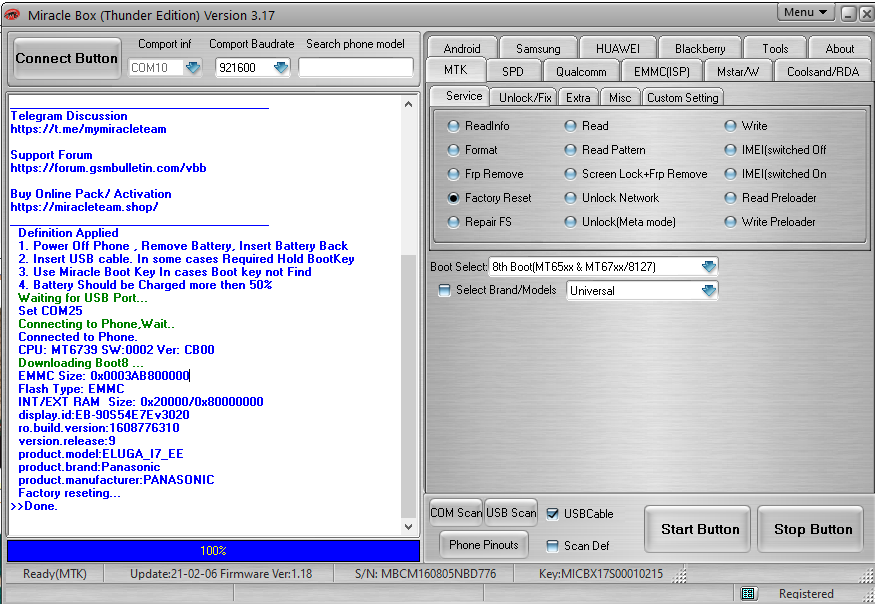This screenshot has width=875, height=604.
Task: Switch to the Qualcomm tab
Action: point(581,71)
